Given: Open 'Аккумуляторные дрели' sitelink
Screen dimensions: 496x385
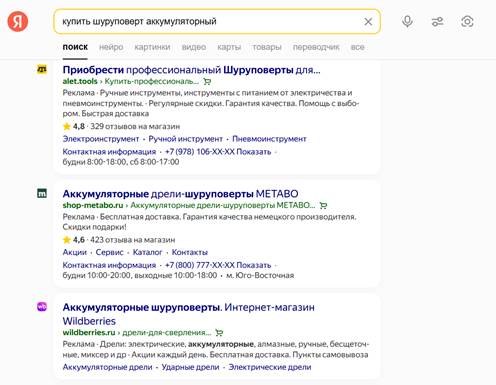Looking at the screenshot, I should (107, 367).
